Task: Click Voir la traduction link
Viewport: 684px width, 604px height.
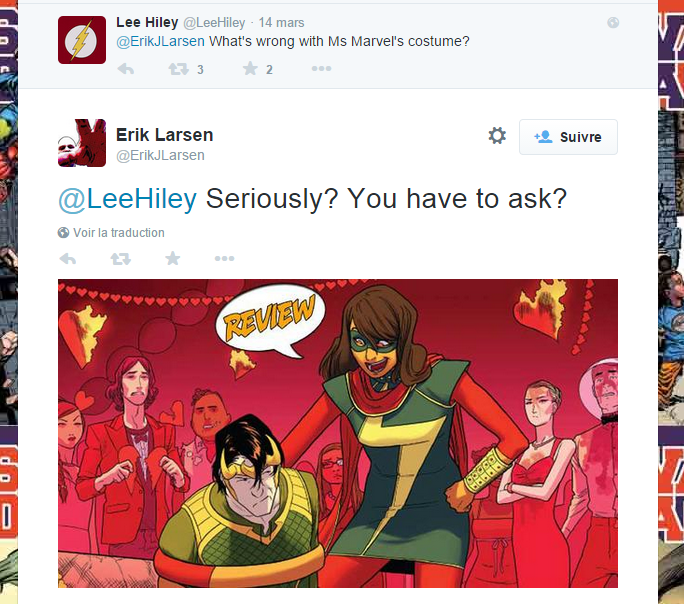Action: coord(119,233)
